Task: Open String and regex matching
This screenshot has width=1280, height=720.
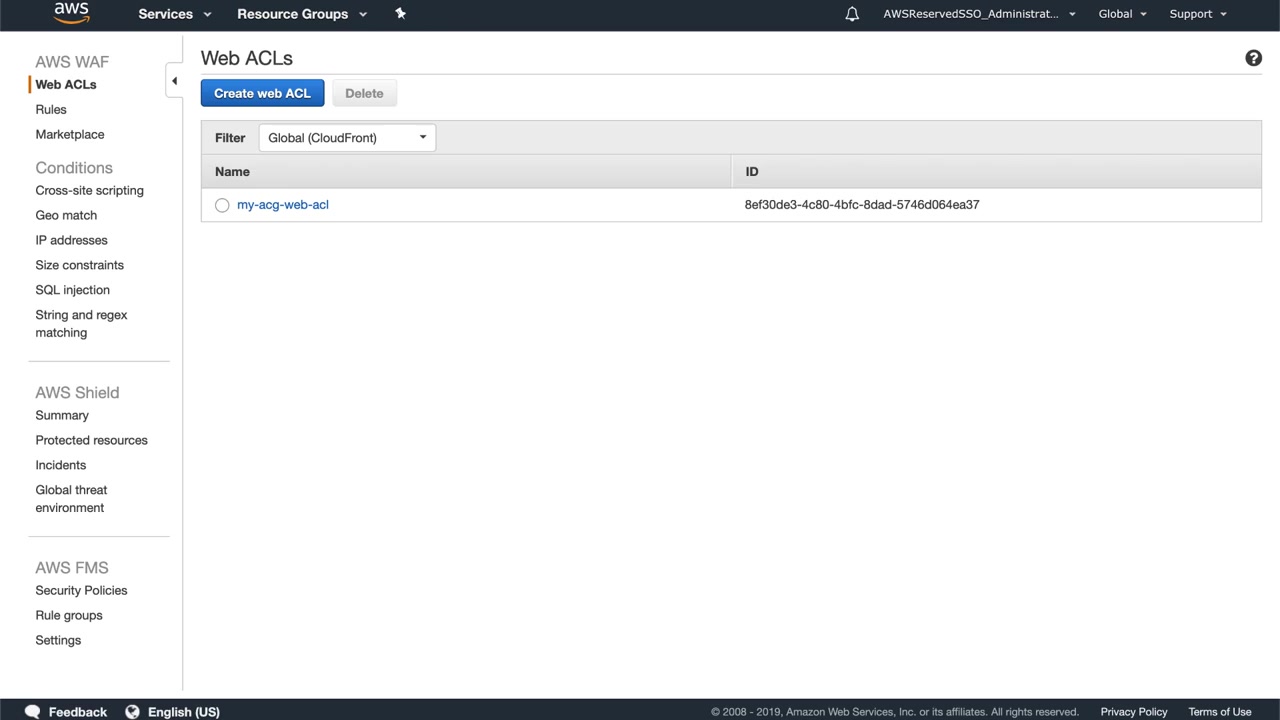Action: click(81, 324)
